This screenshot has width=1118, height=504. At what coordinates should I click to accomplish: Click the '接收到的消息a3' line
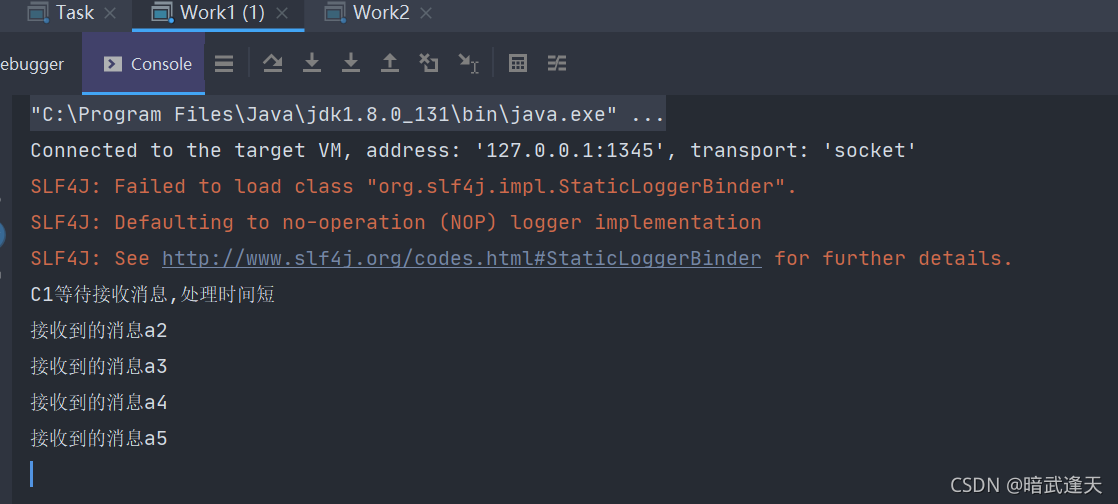pos(98,366)
